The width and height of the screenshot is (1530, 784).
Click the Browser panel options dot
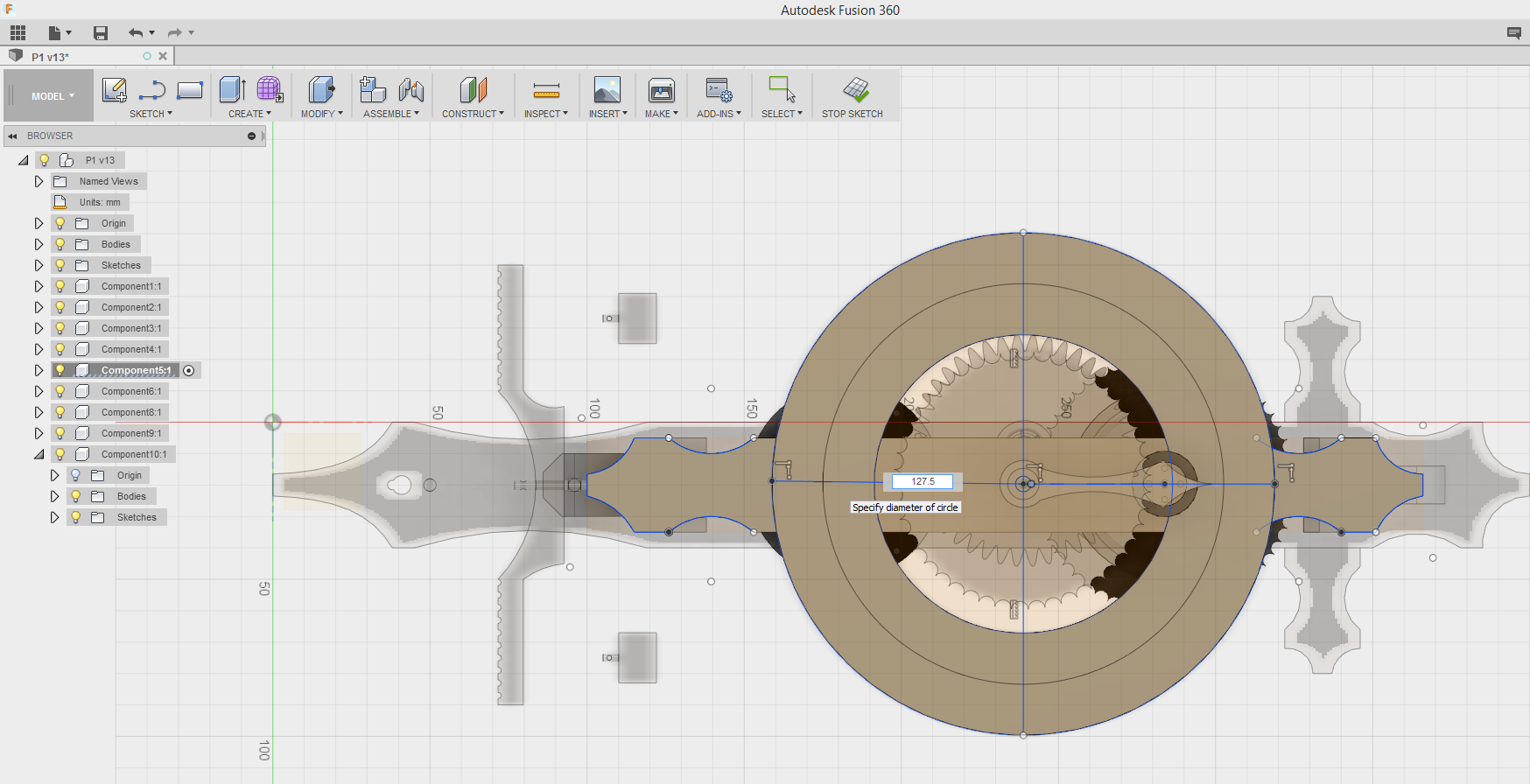tap(251, 136)
